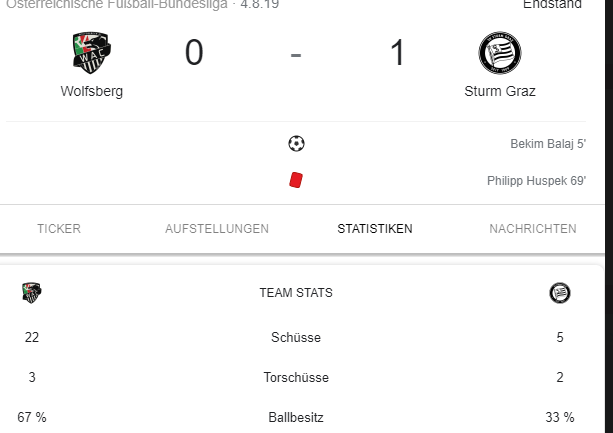Click small Wolfsberg logo in Team Stats
The height and width of the screenshot is (433, 613).
(32, 293)
